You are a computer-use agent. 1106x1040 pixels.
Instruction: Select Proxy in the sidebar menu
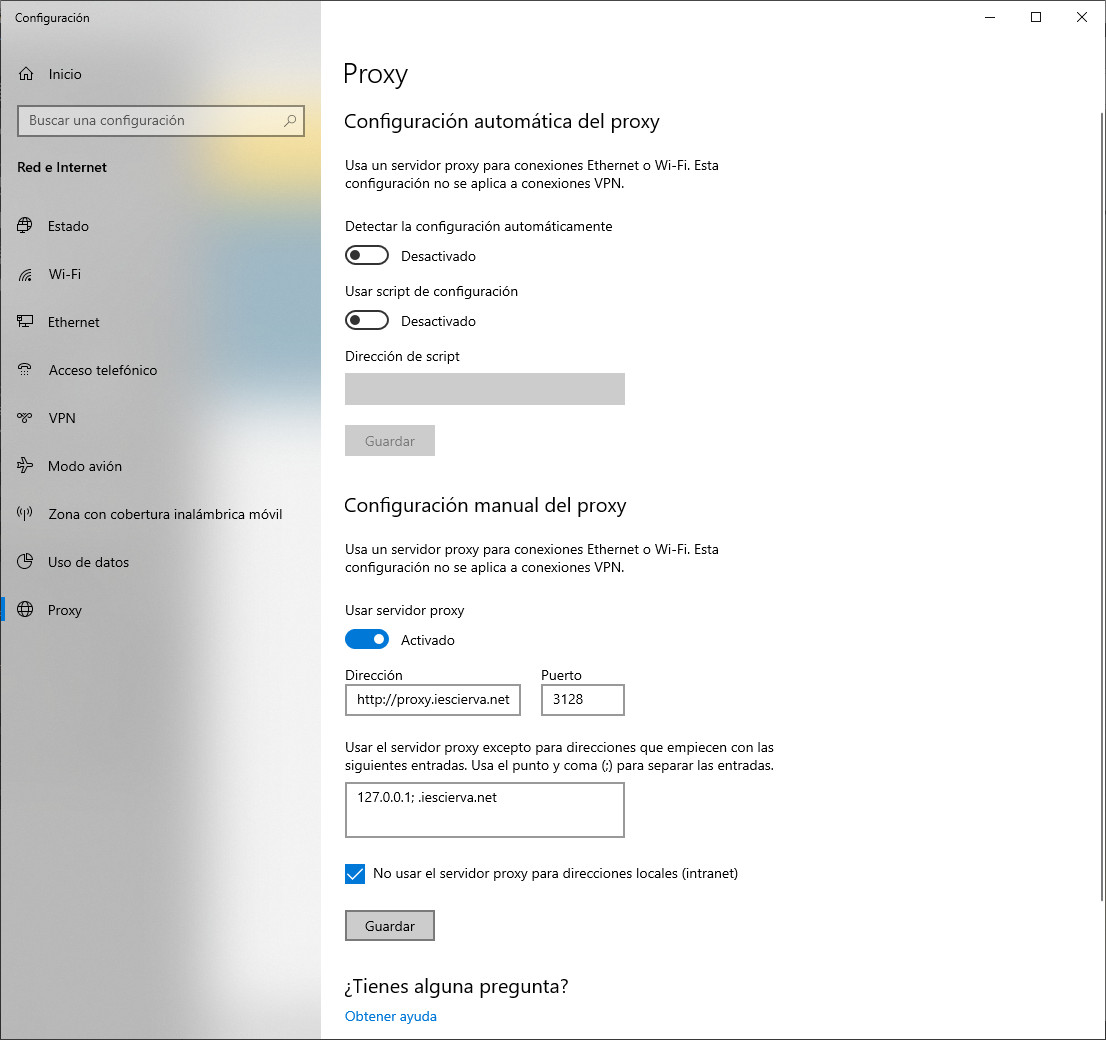pyautogui.click(x=65, y=610)
